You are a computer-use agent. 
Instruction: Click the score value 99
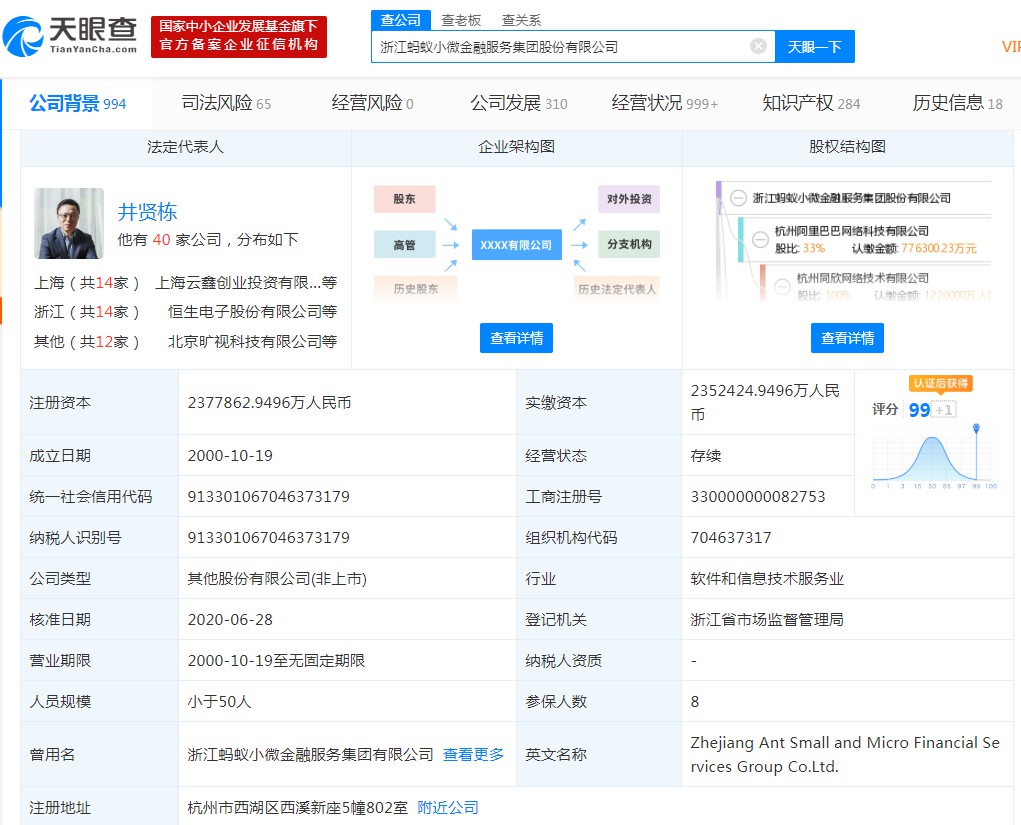(919, 410)
